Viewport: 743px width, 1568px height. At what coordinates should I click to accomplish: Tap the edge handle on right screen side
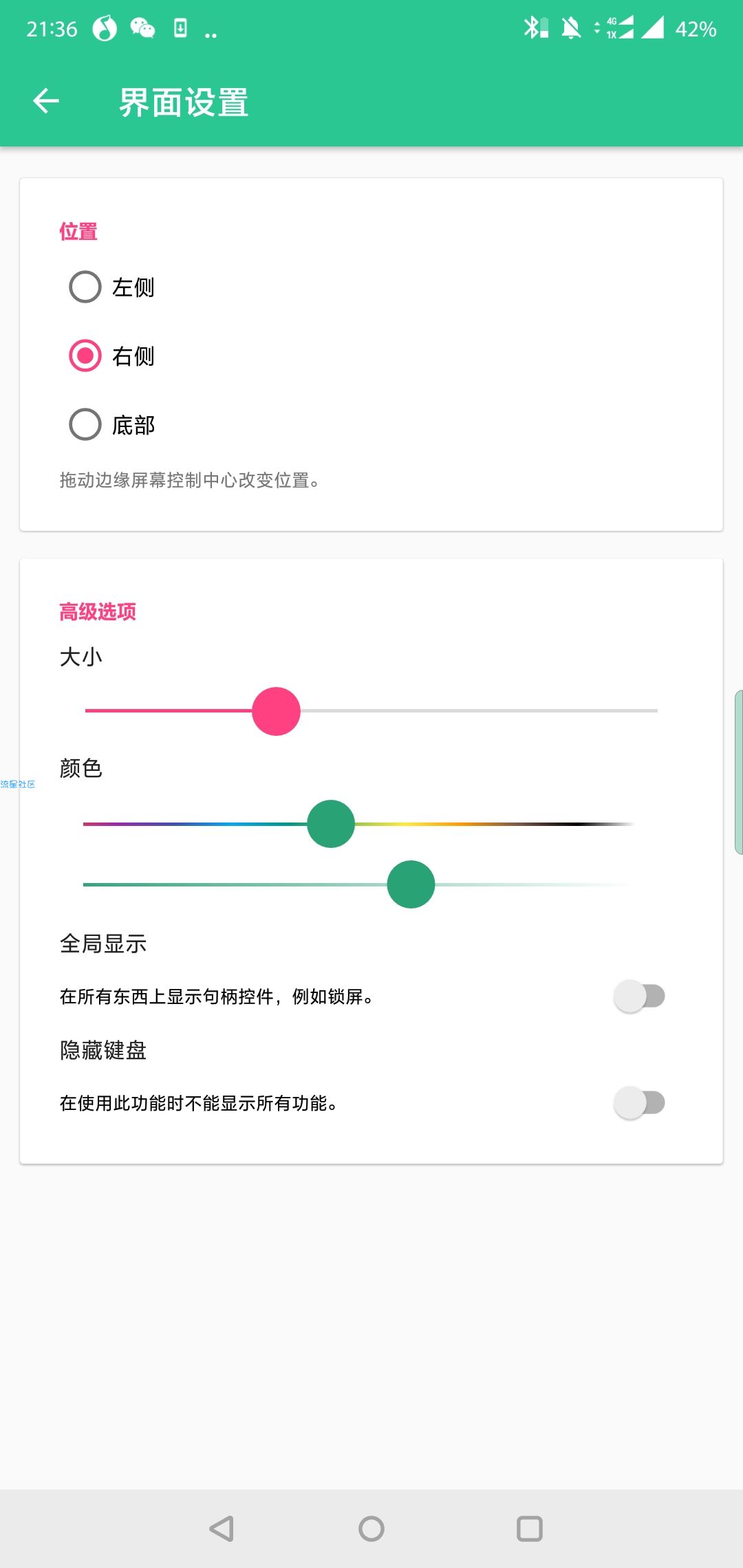[x=739, y=772]
